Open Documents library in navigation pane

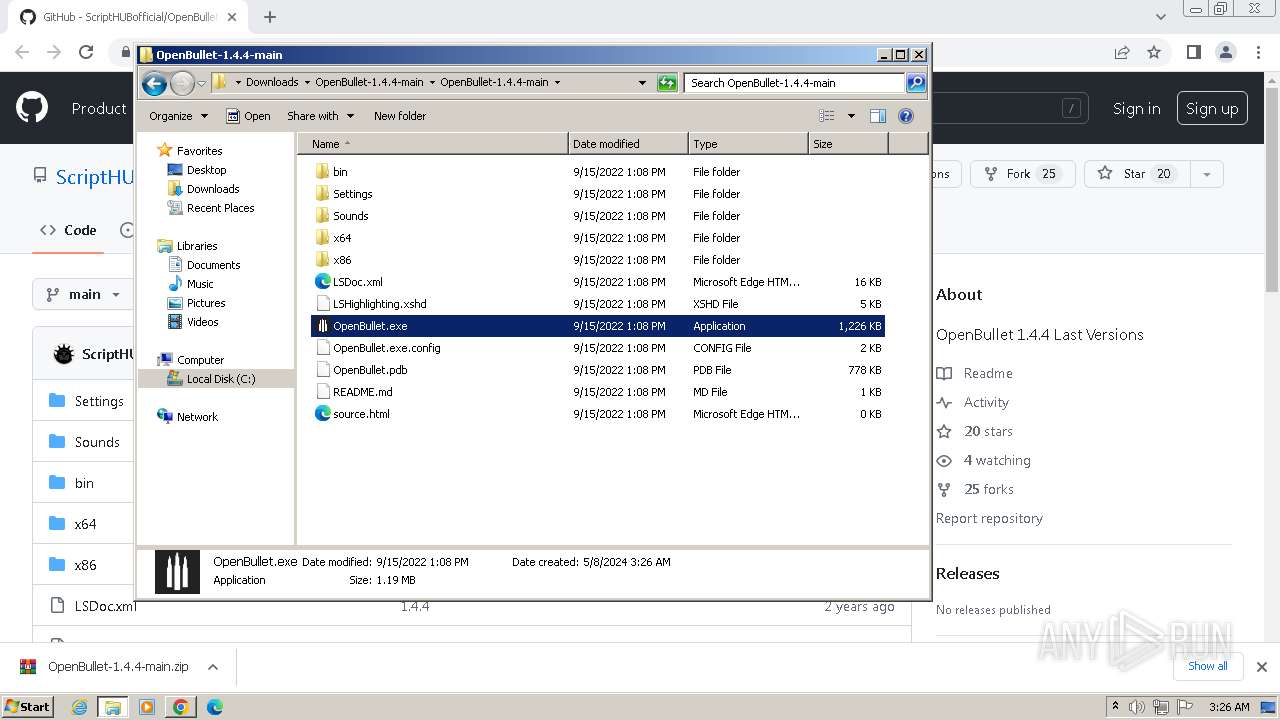213,265
